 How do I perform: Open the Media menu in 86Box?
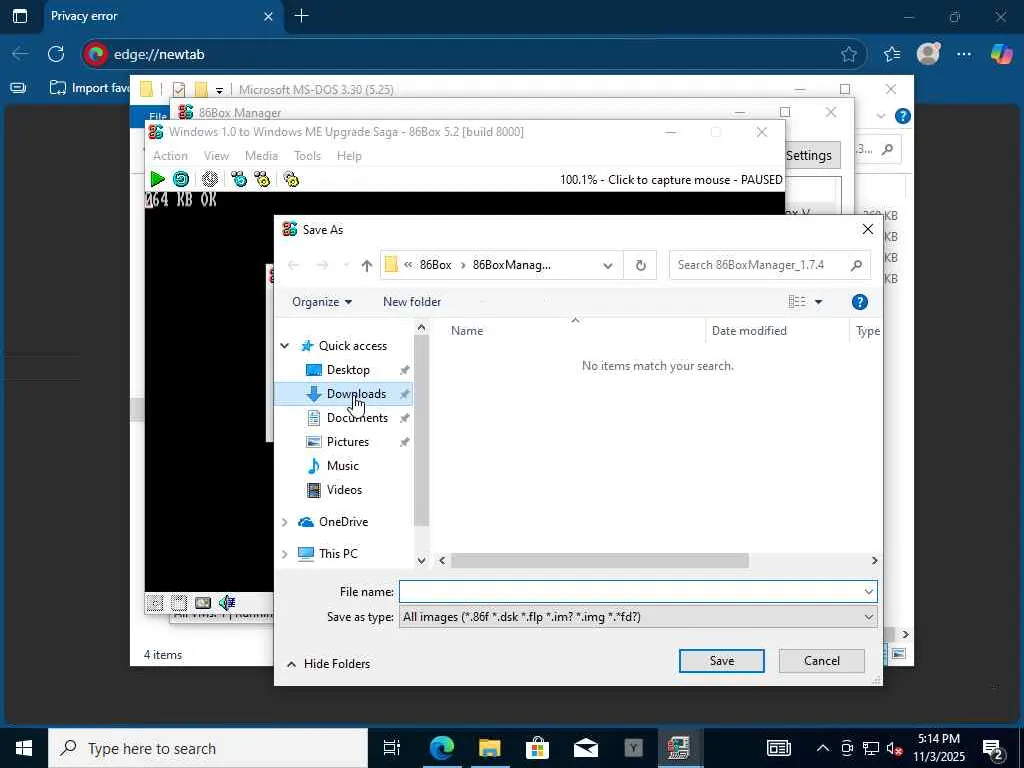(261, 155)
